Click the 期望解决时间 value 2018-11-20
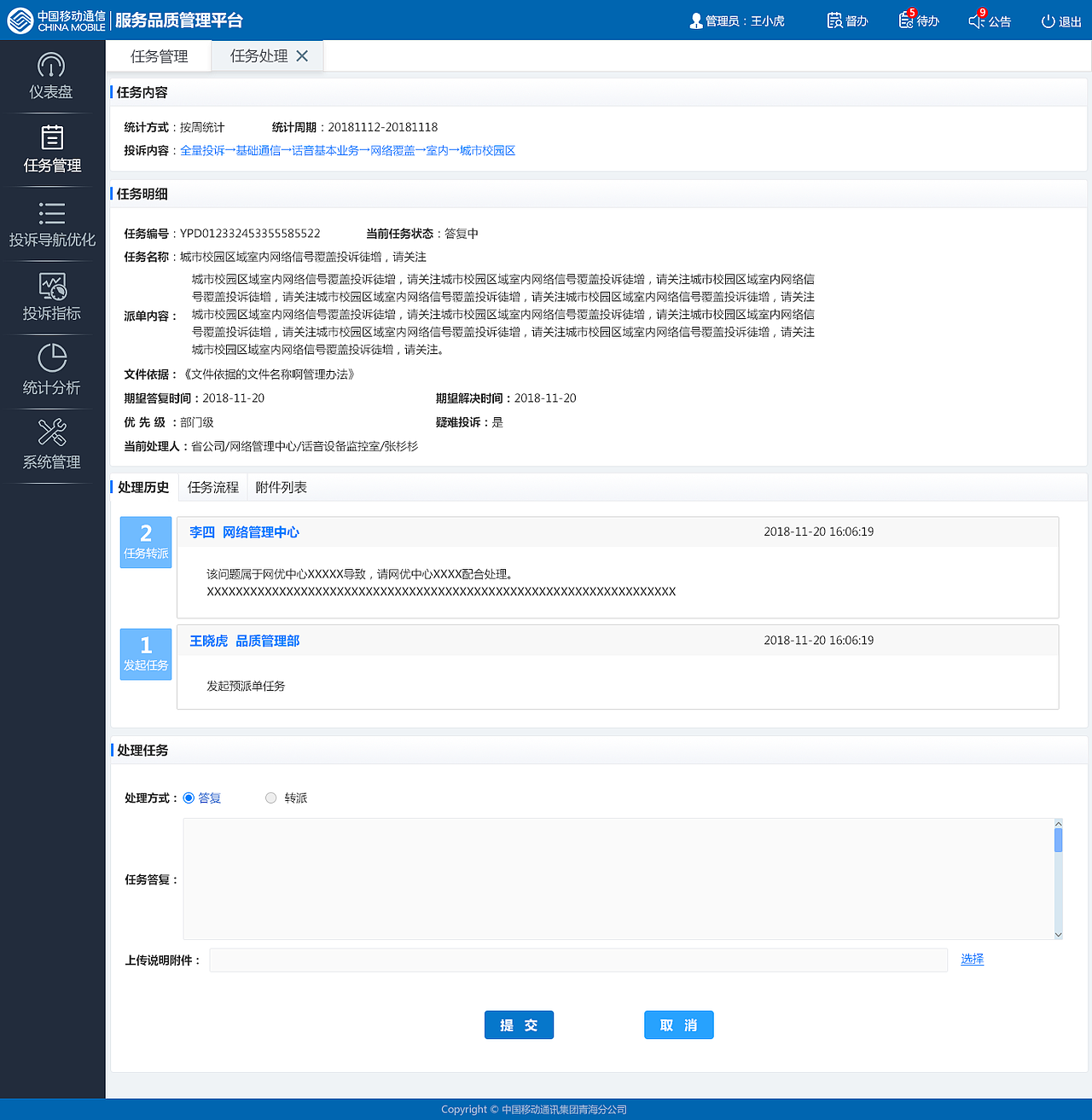 [x=545, y=398]
